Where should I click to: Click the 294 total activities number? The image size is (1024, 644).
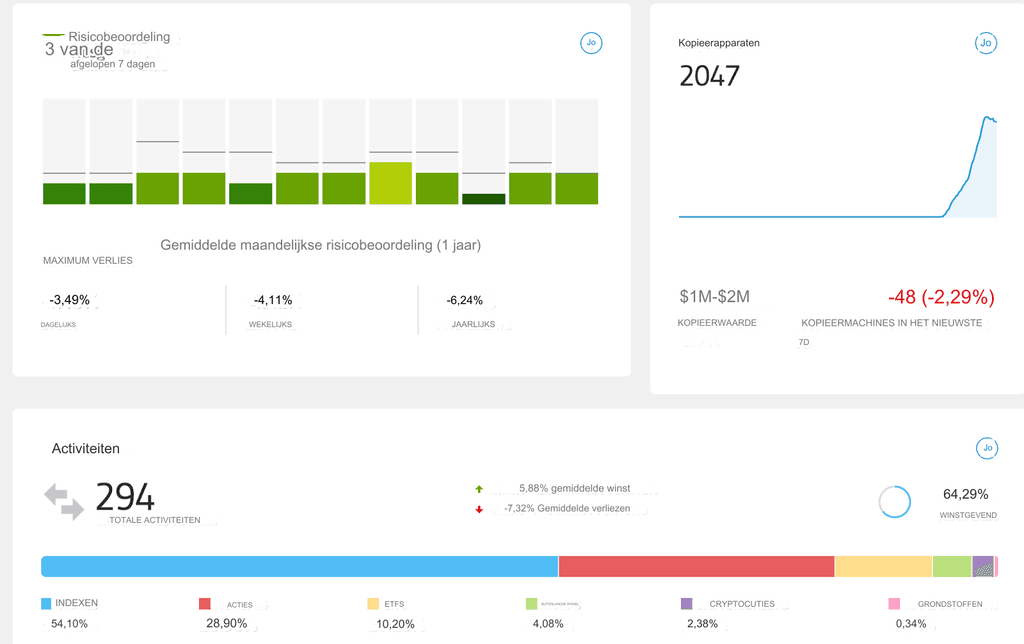click(x=125, y=497)
